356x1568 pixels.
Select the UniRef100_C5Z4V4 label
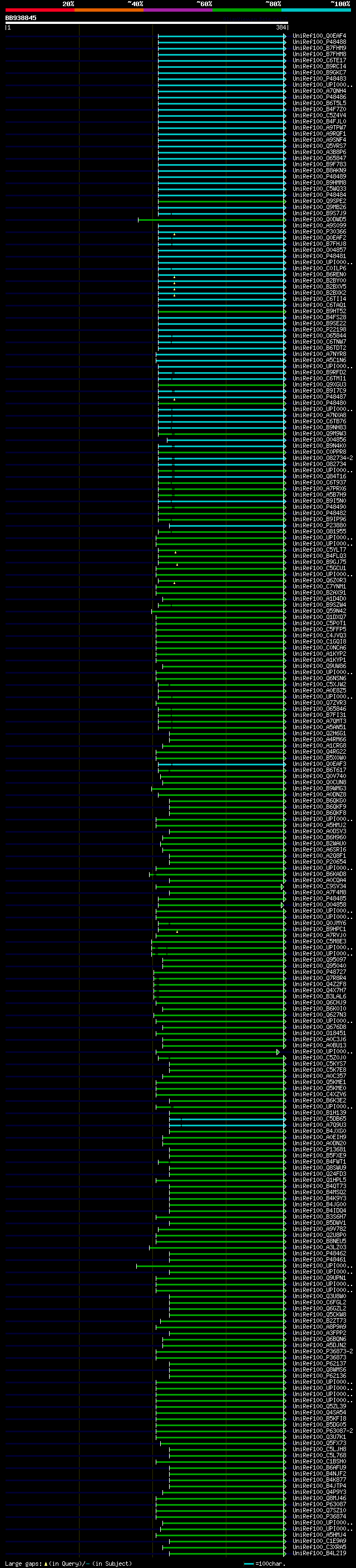pos(319,115)
